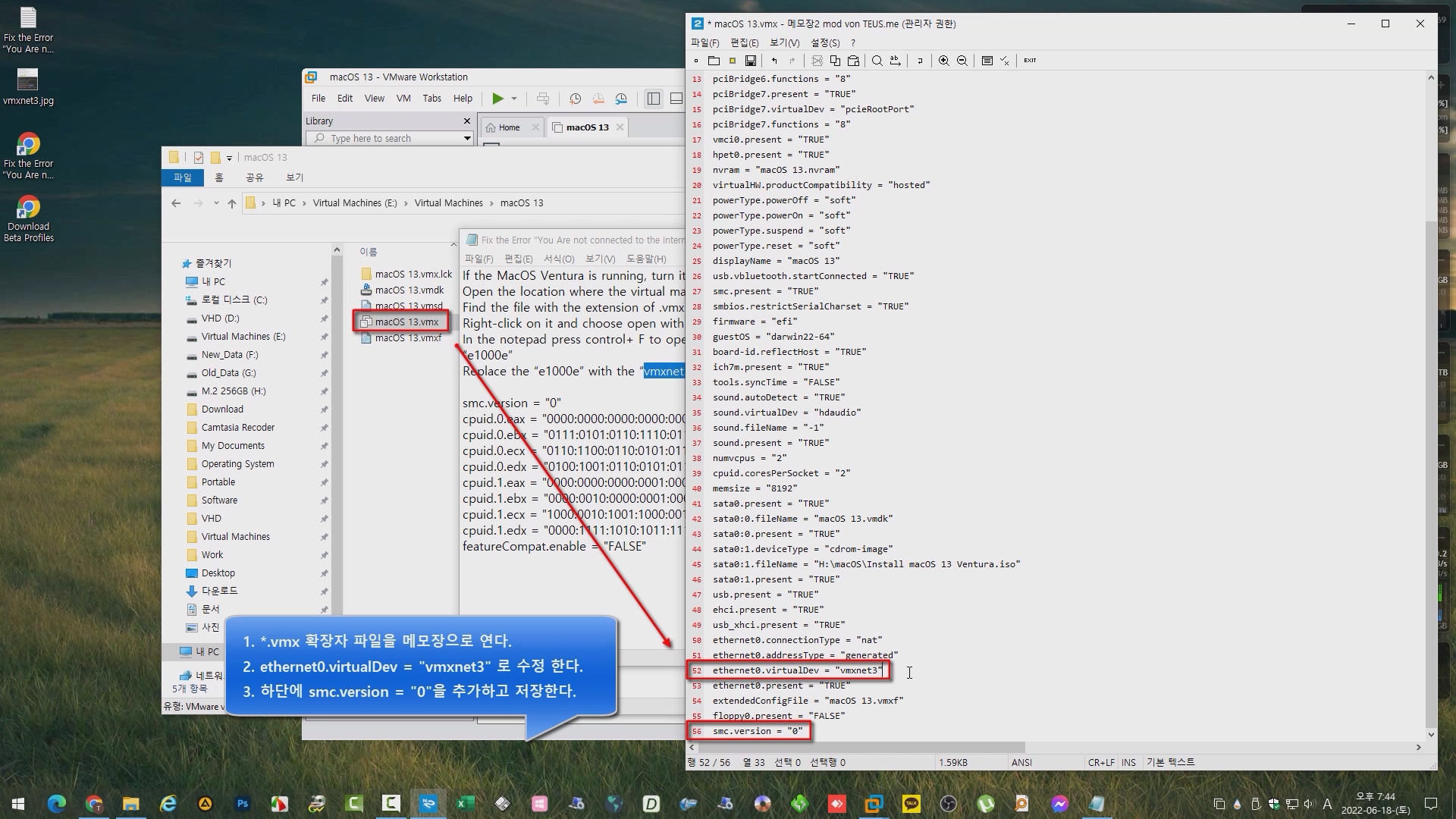
Task: Click Take Snapshot clock icon in VMware
Action: (x=575, y=99)
